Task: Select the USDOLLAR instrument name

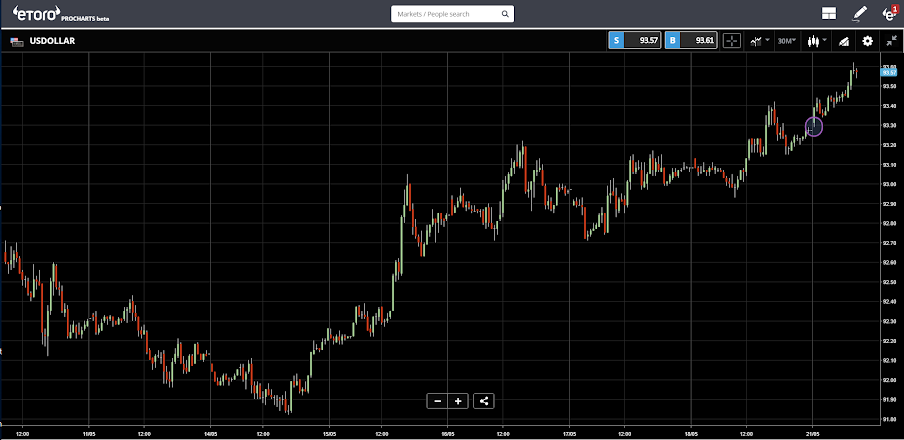Action: tap(52, 41)
